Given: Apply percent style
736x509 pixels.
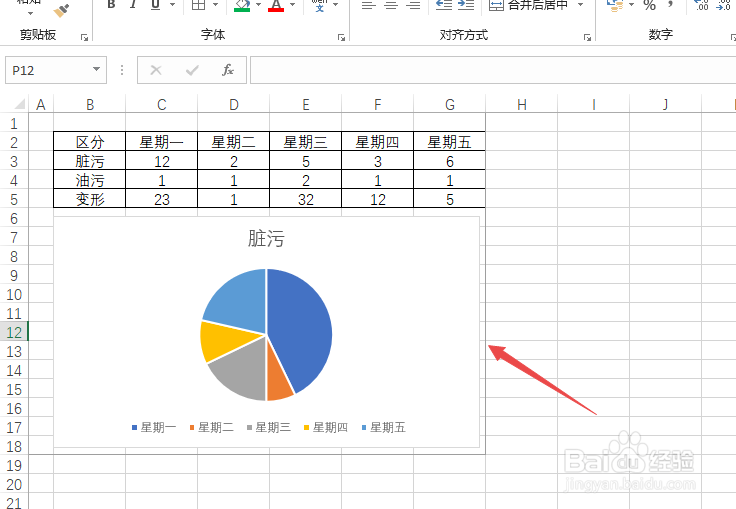Looking at the screenshot, I should (x=650, y=5).
